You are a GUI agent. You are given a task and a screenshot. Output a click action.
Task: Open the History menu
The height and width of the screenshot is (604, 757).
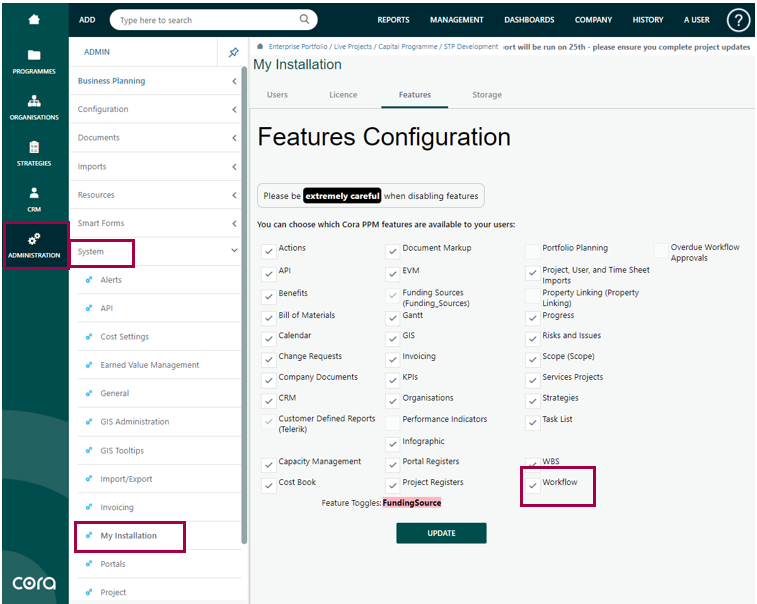[648, 20]
